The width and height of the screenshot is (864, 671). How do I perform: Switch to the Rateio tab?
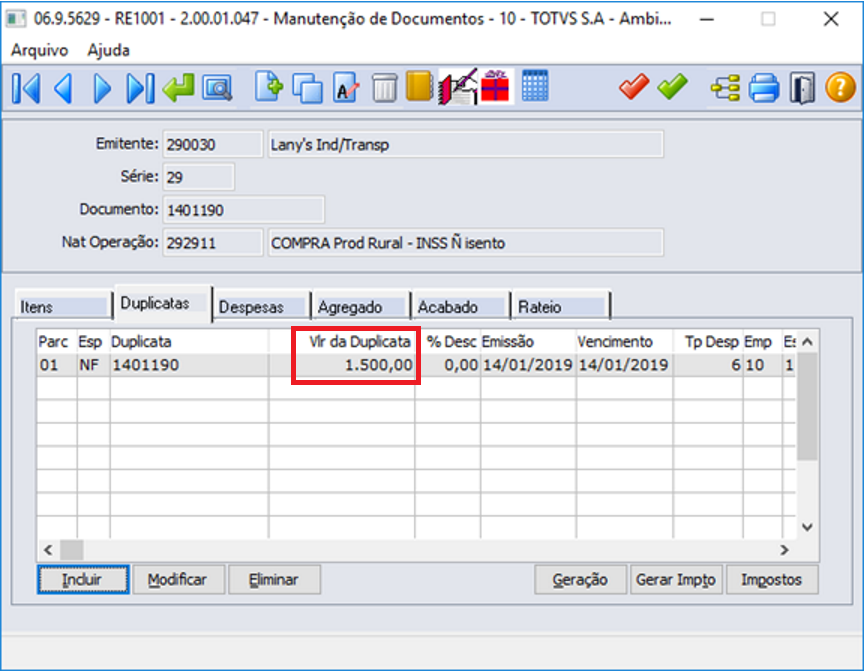pos(561,306)
